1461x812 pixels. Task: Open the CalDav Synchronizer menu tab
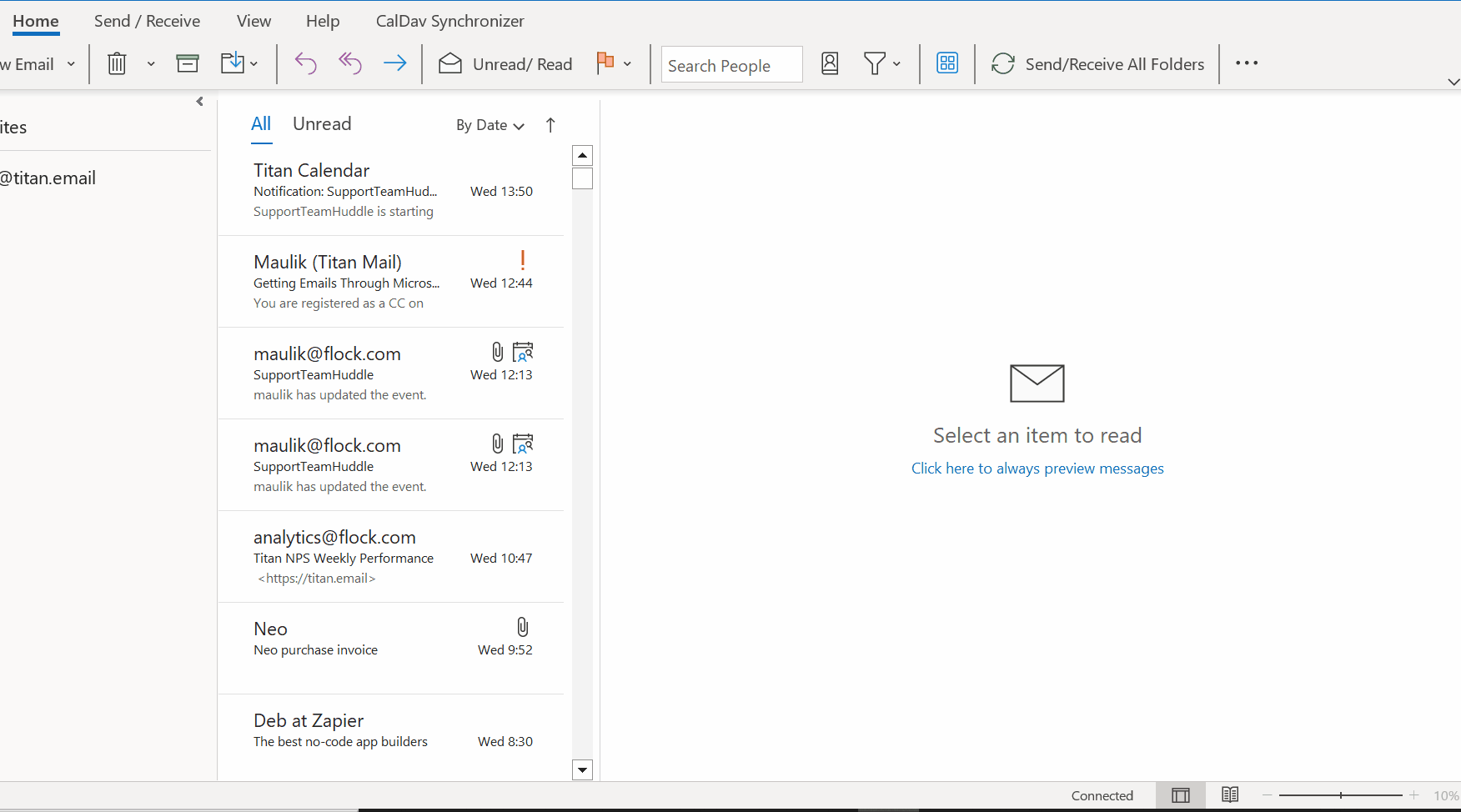tap(449, 21)
